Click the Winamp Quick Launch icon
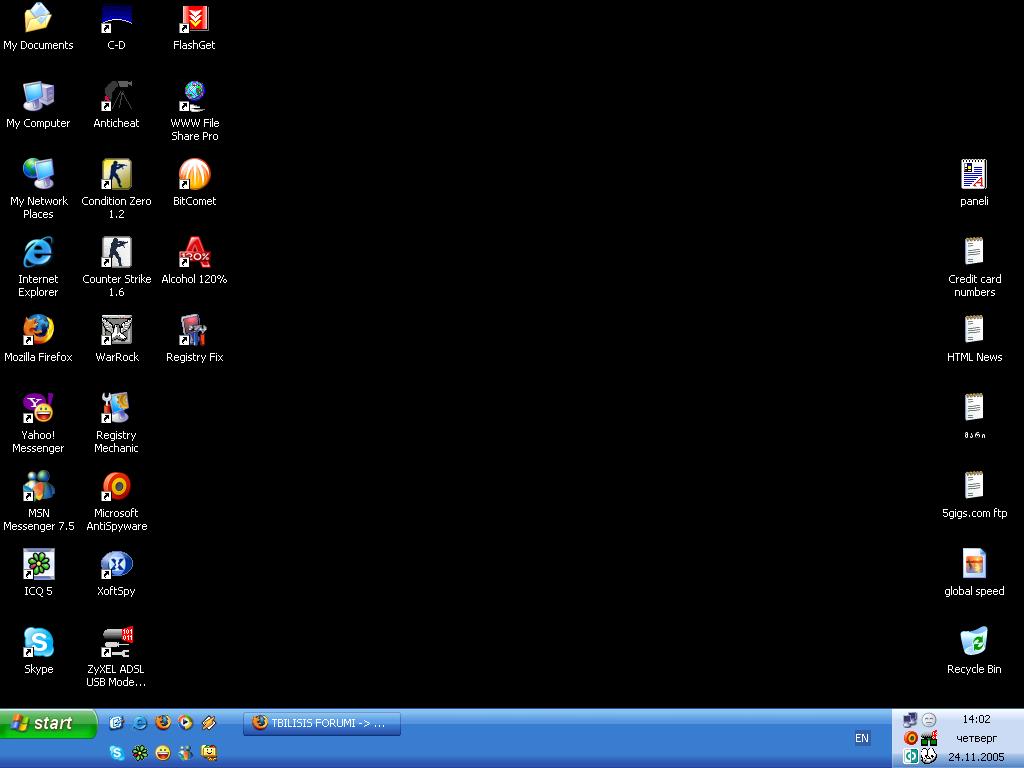This screenshot has width=1024, height=768. coord(208,722)
